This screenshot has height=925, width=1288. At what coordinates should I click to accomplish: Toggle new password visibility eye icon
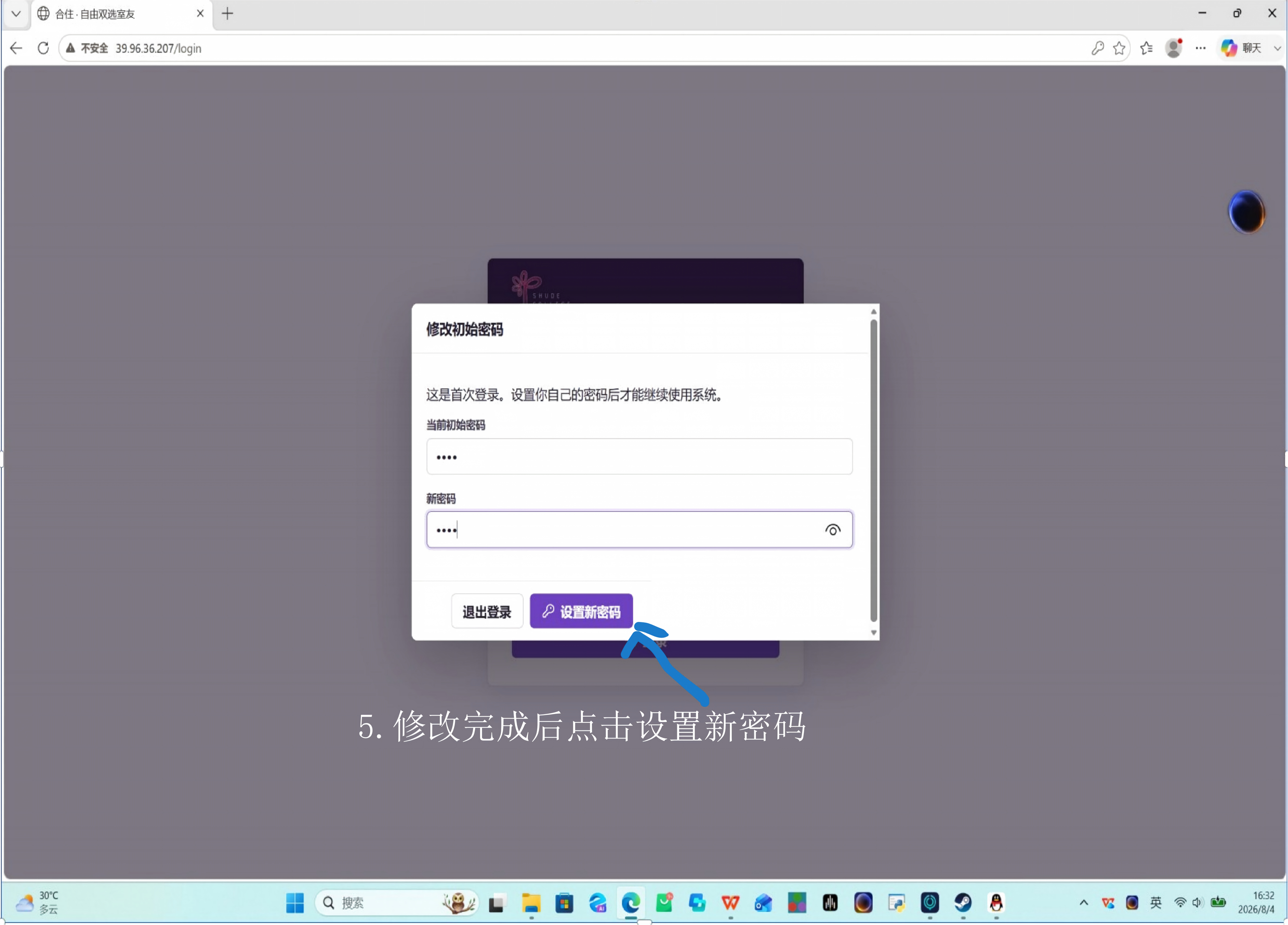click(x=833, y=530)
